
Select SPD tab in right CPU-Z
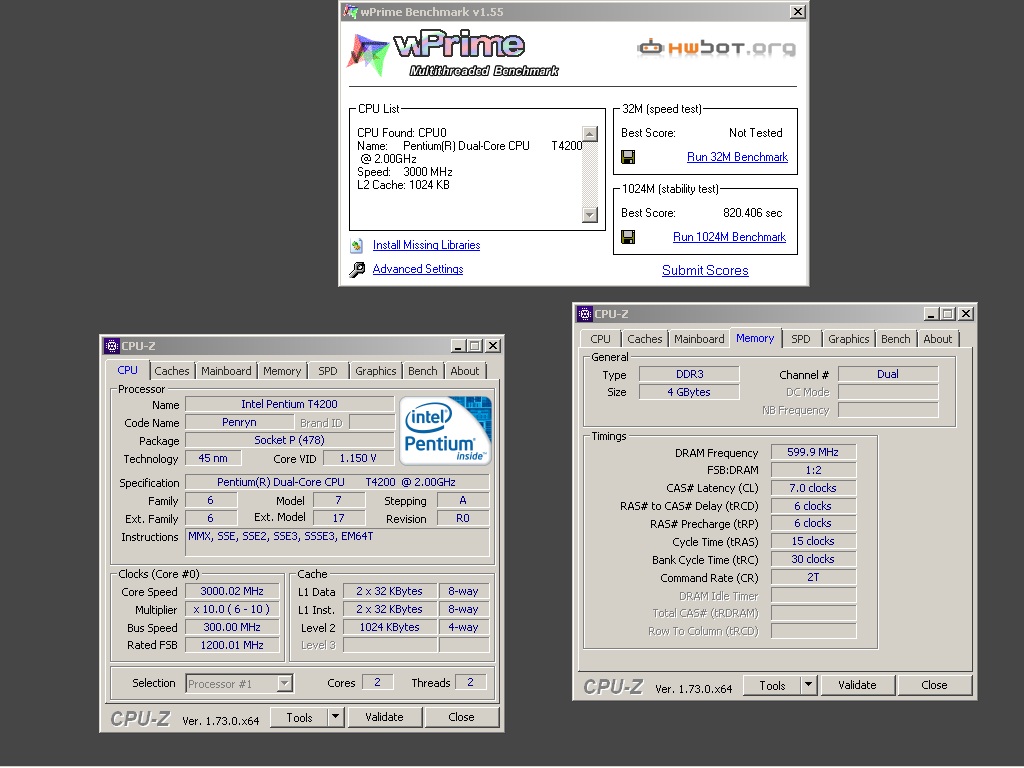(801, 339)
